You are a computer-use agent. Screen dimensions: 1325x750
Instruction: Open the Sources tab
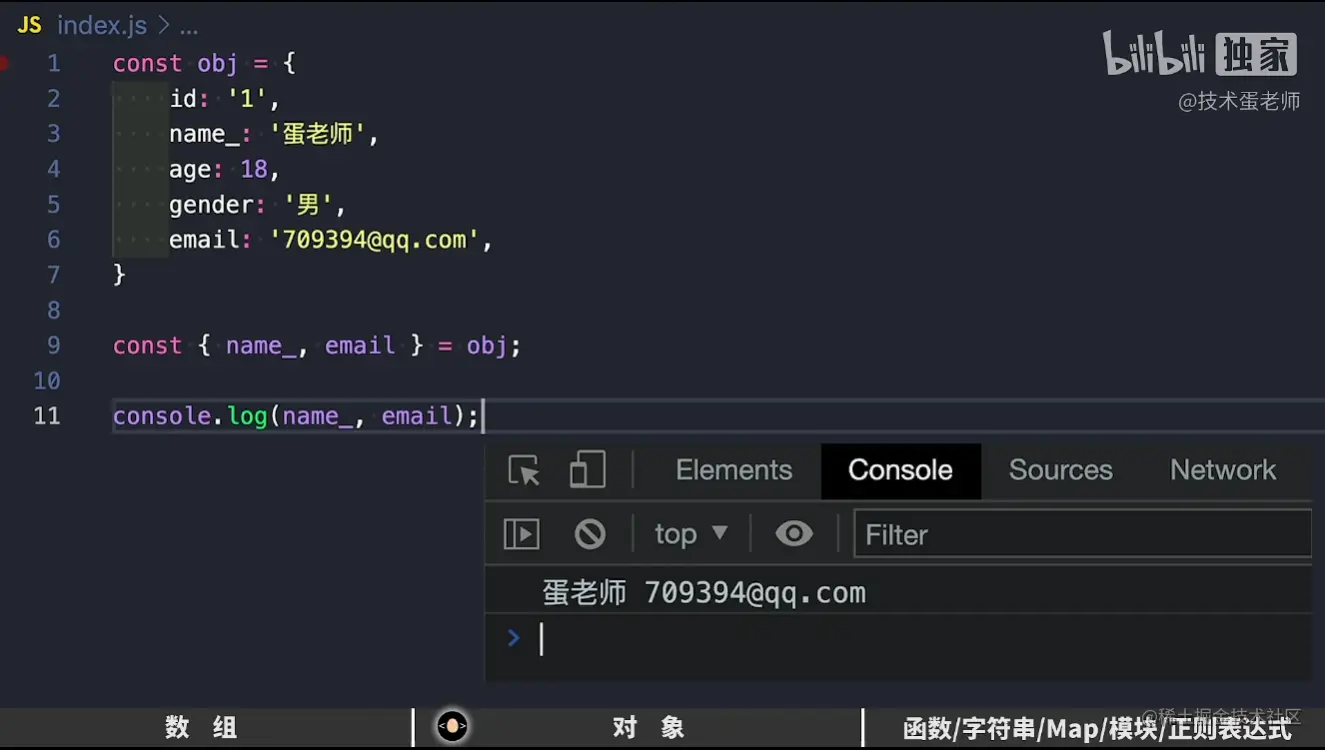point(1060,470)
